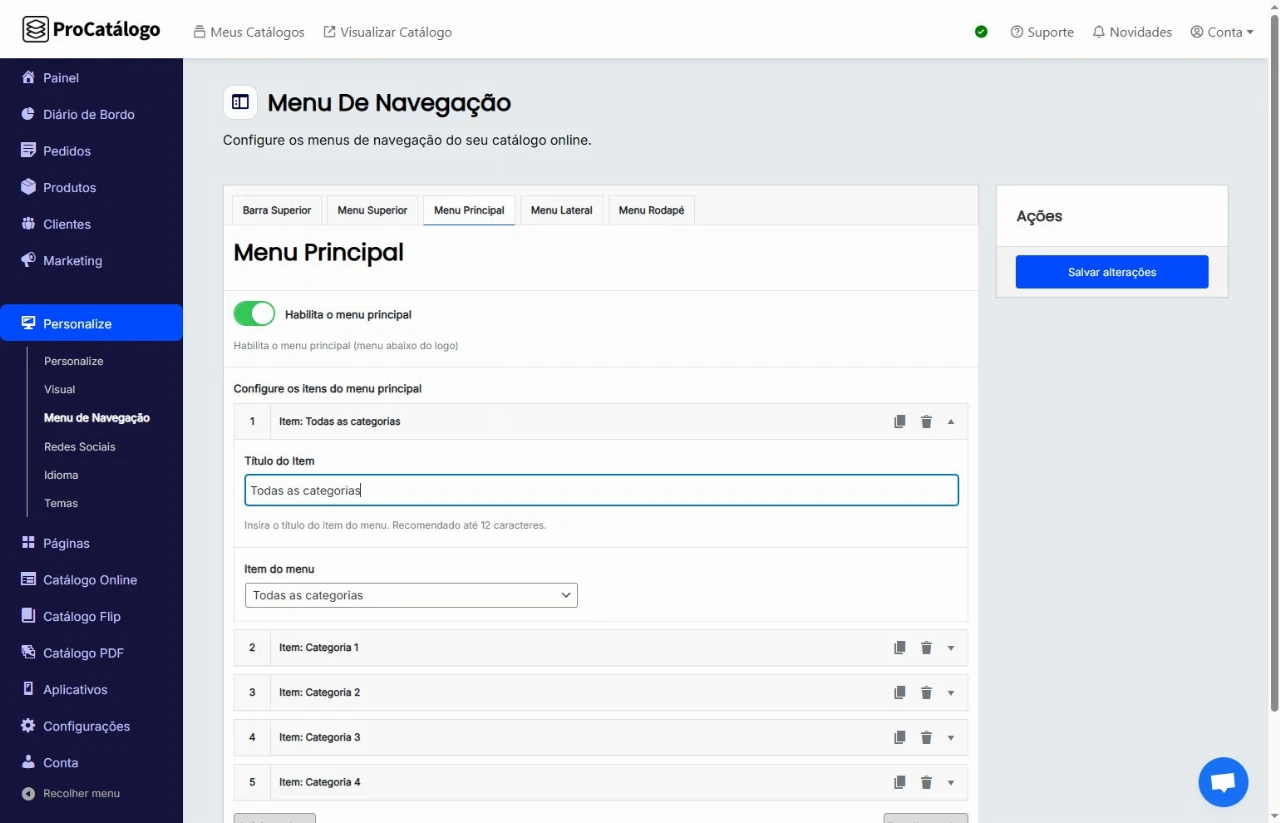The height and width of the screenshot is (823, 1280).
Task: Open Redes Sociais in sidebar submenu
Action: [x=80, y=447]
